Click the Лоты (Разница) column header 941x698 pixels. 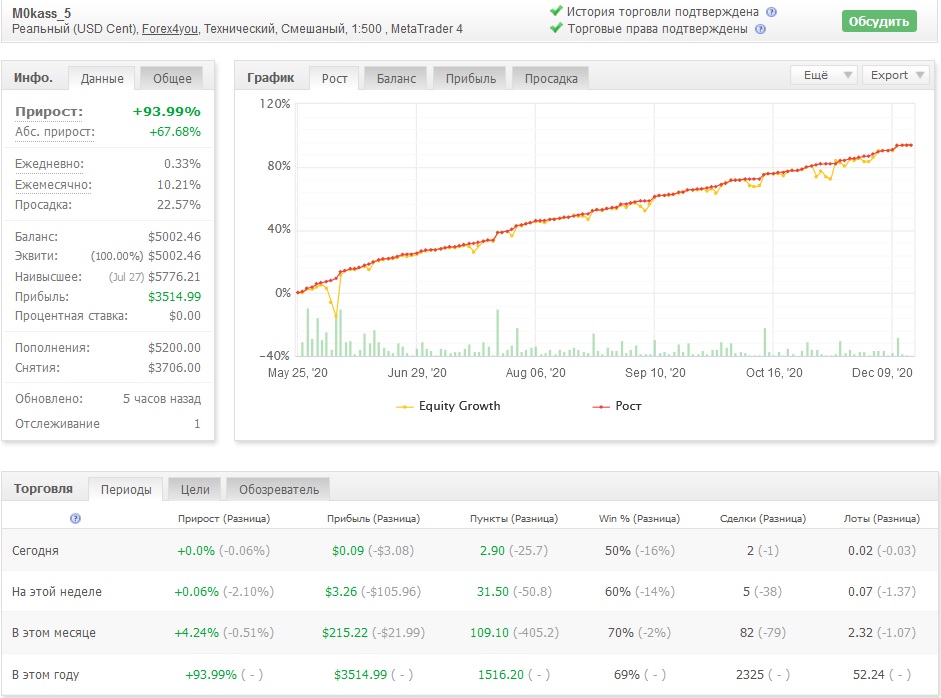882,519
